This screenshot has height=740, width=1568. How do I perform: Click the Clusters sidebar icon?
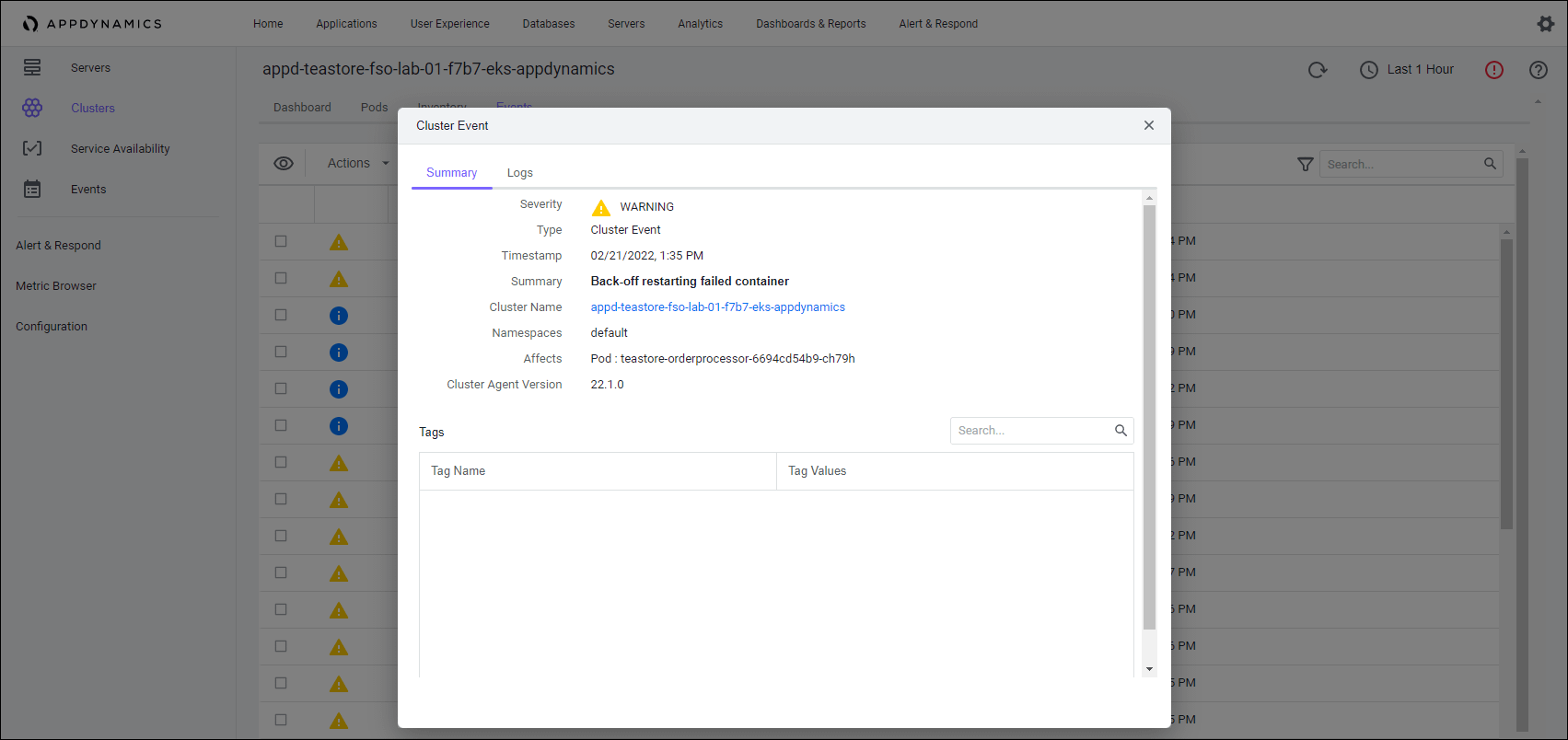point(32,109)
